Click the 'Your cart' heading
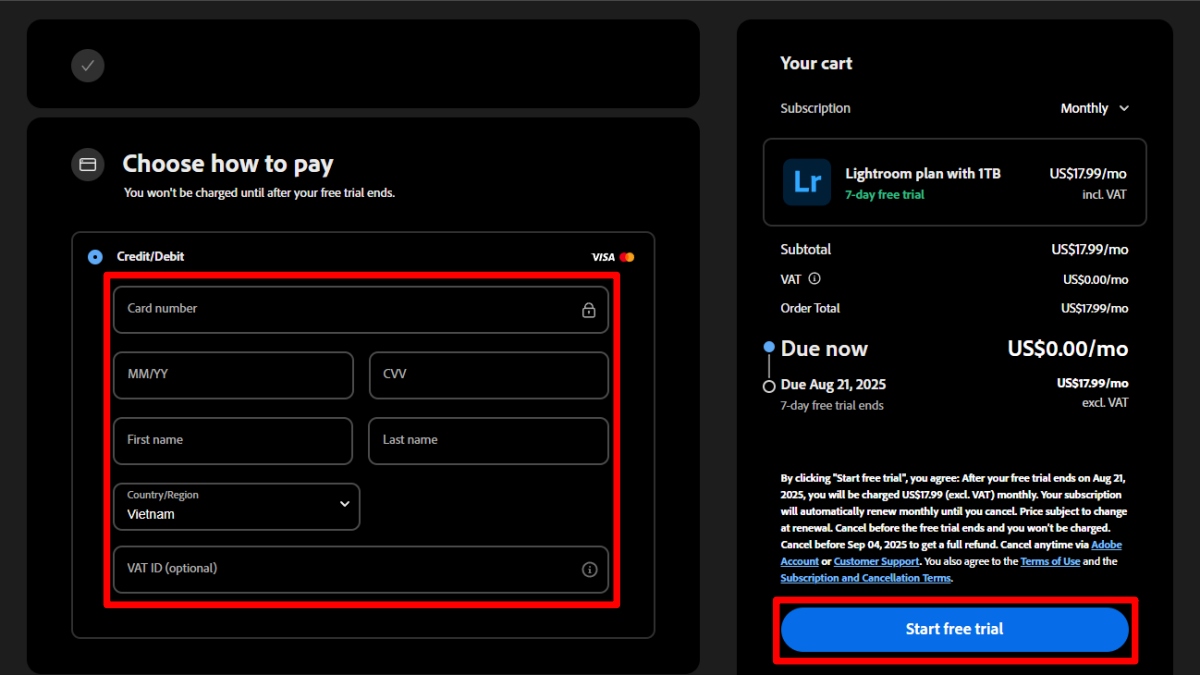 (816, 63)
